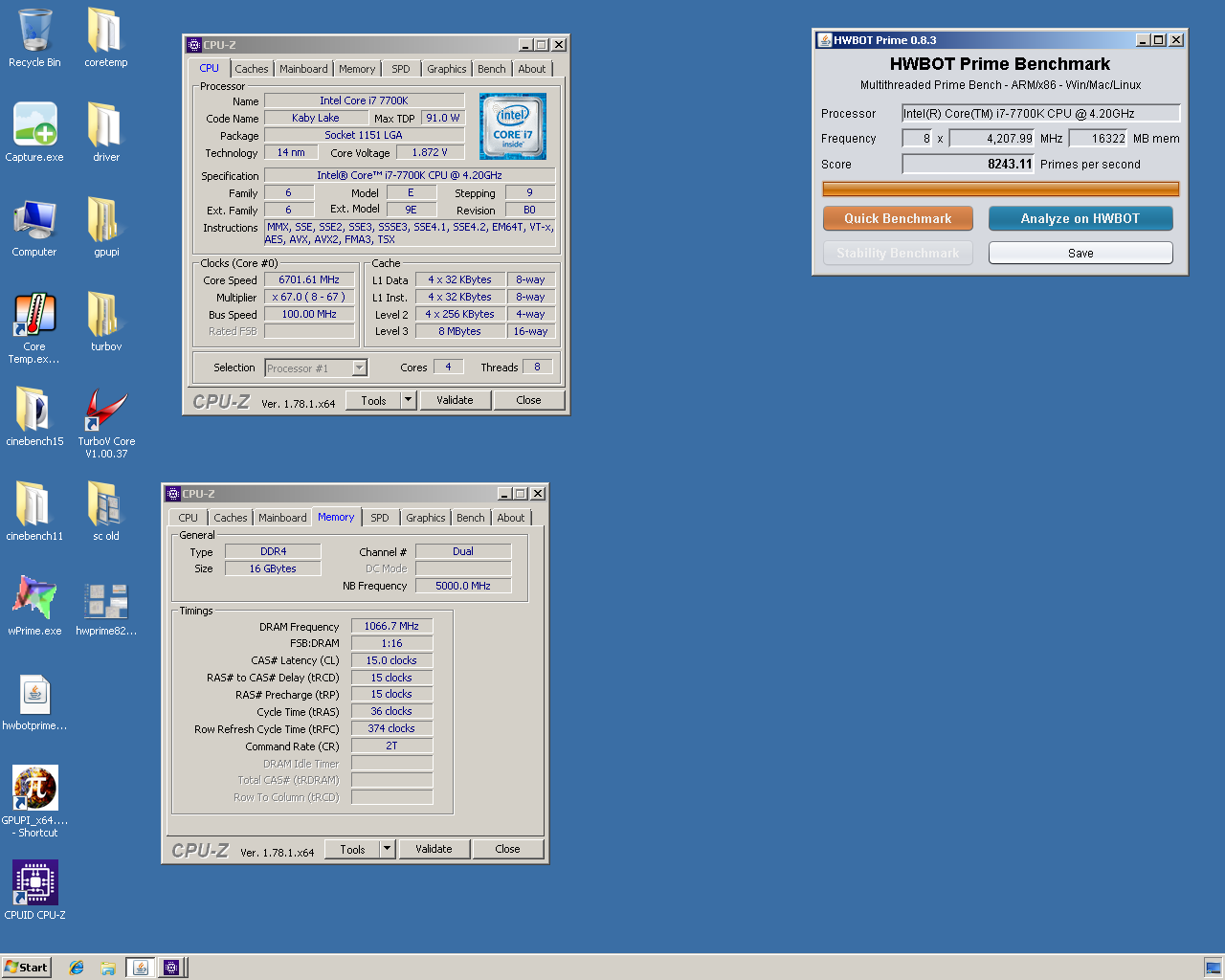
Task: Switch to Mainboard tab in top CPU-Z window
Action: (x=303, y=69)
